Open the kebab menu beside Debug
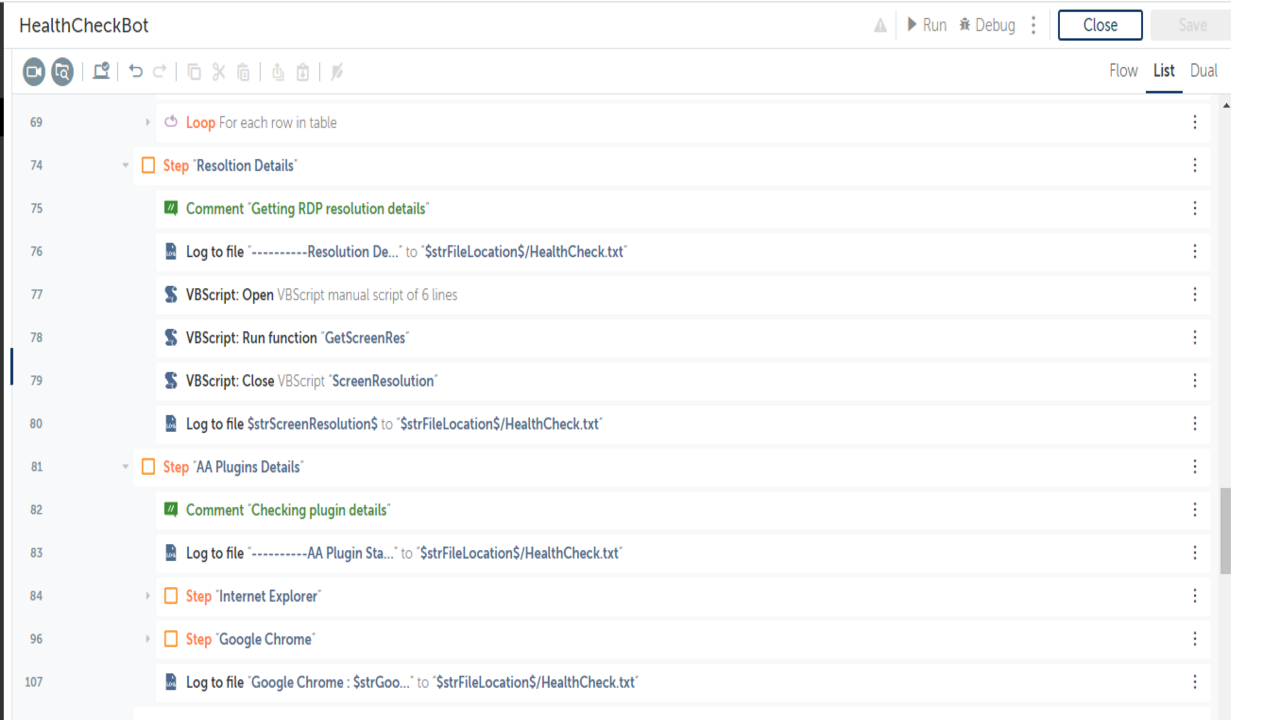This screenshot has height=720, width=1280. coord(1033,25)
